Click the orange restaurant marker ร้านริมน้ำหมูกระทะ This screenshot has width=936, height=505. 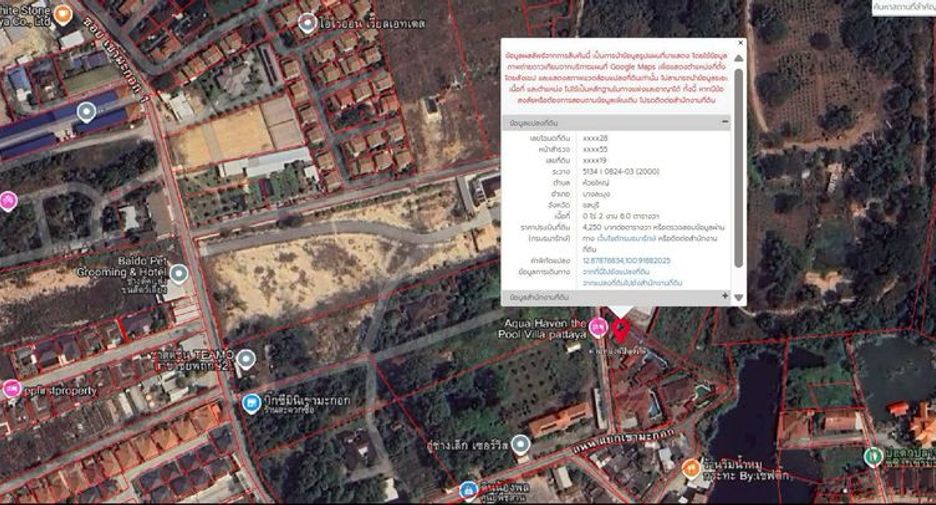click(691, 469)
